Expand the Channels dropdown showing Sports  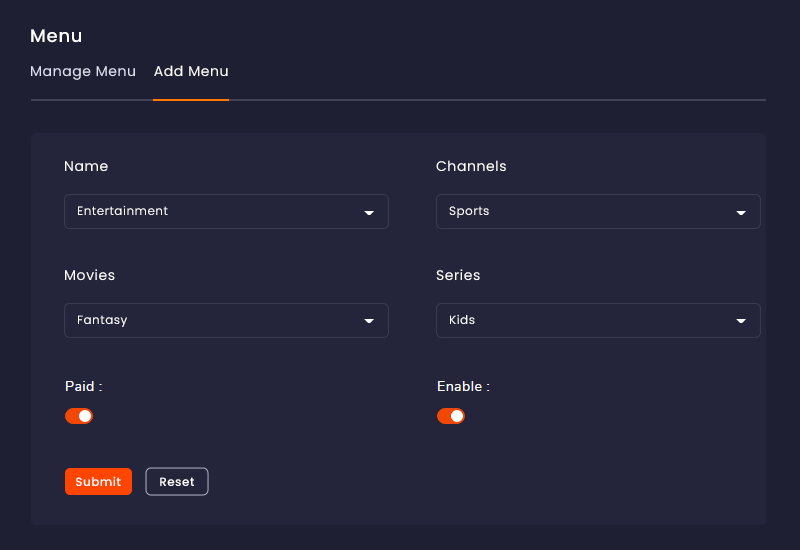598,211
